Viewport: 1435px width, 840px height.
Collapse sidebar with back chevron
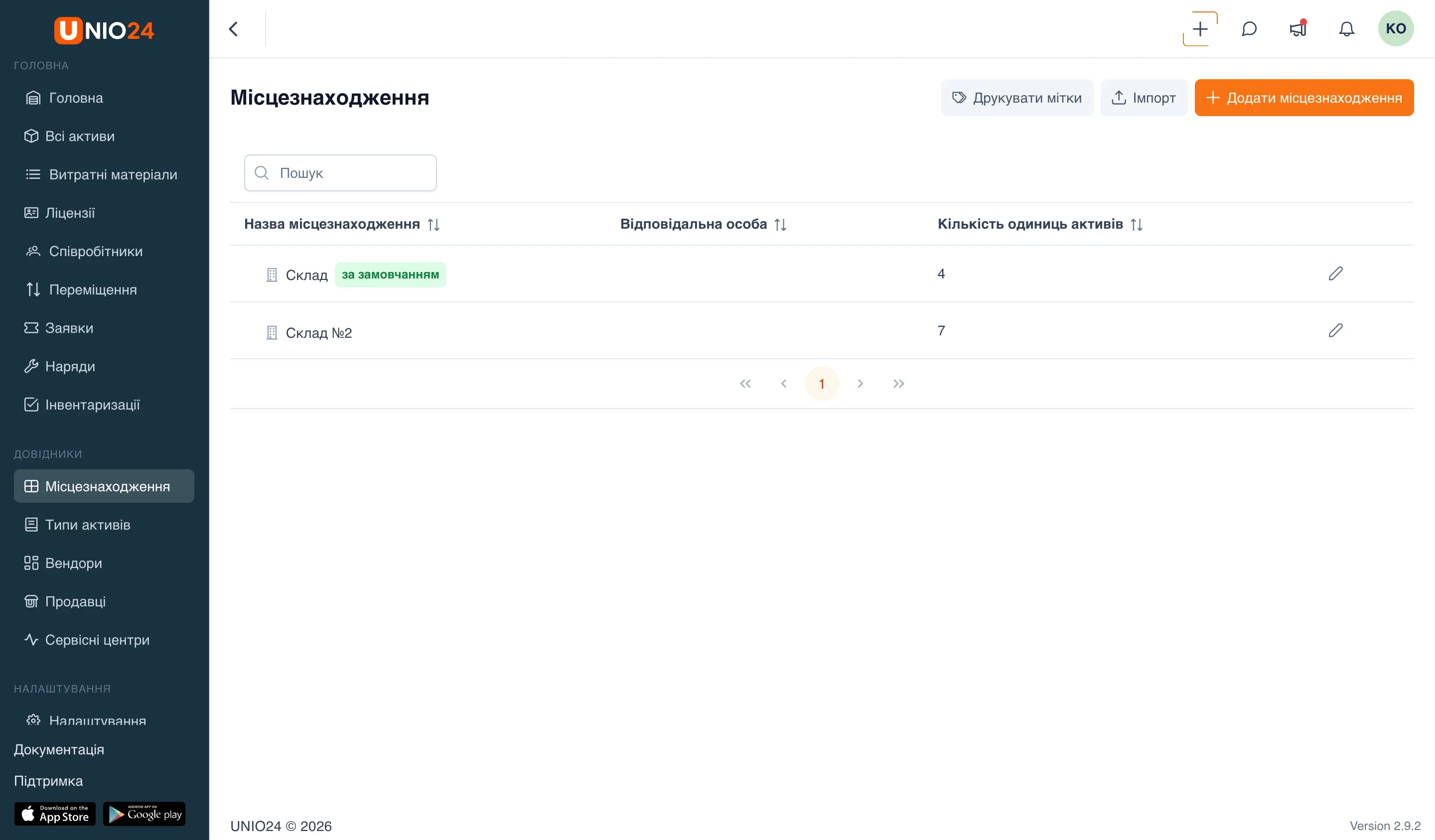[x=234, y=29]
